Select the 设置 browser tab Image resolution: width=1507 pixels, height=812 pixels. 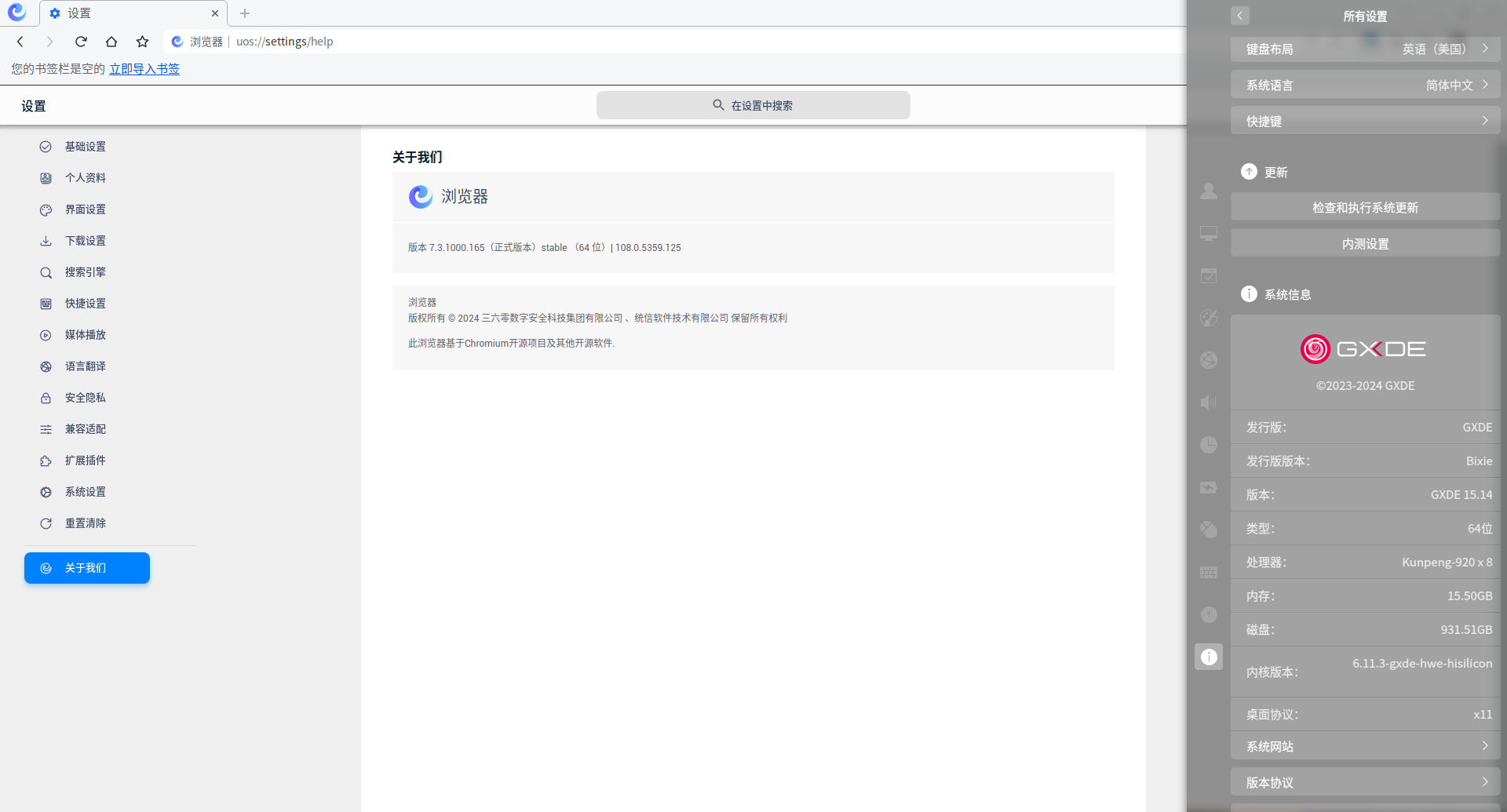pyautogui.click(x=133, y=13)
